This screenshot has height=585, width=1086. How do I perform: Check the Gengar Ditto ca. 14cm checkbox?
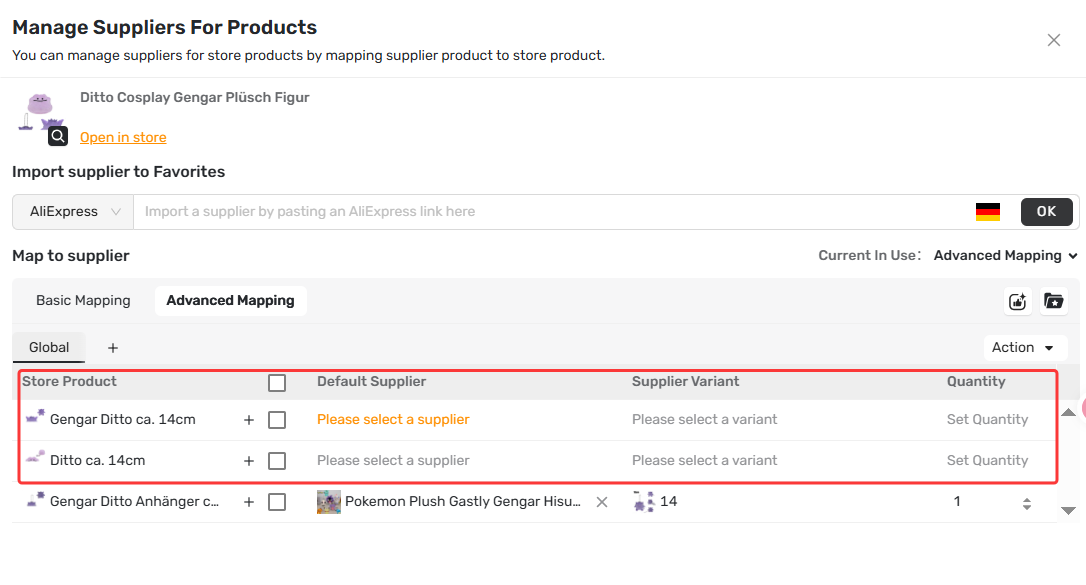pyautogui.click(x=277, y=420)
